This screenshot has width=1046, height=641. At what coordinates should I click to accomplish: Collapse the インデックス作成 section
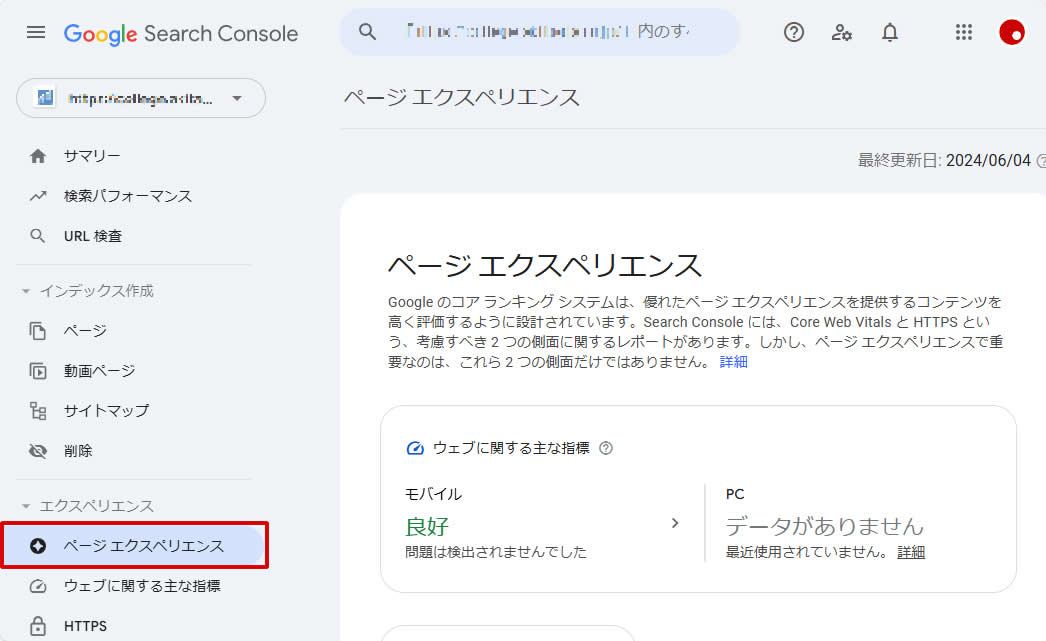[x=26, y=291]
